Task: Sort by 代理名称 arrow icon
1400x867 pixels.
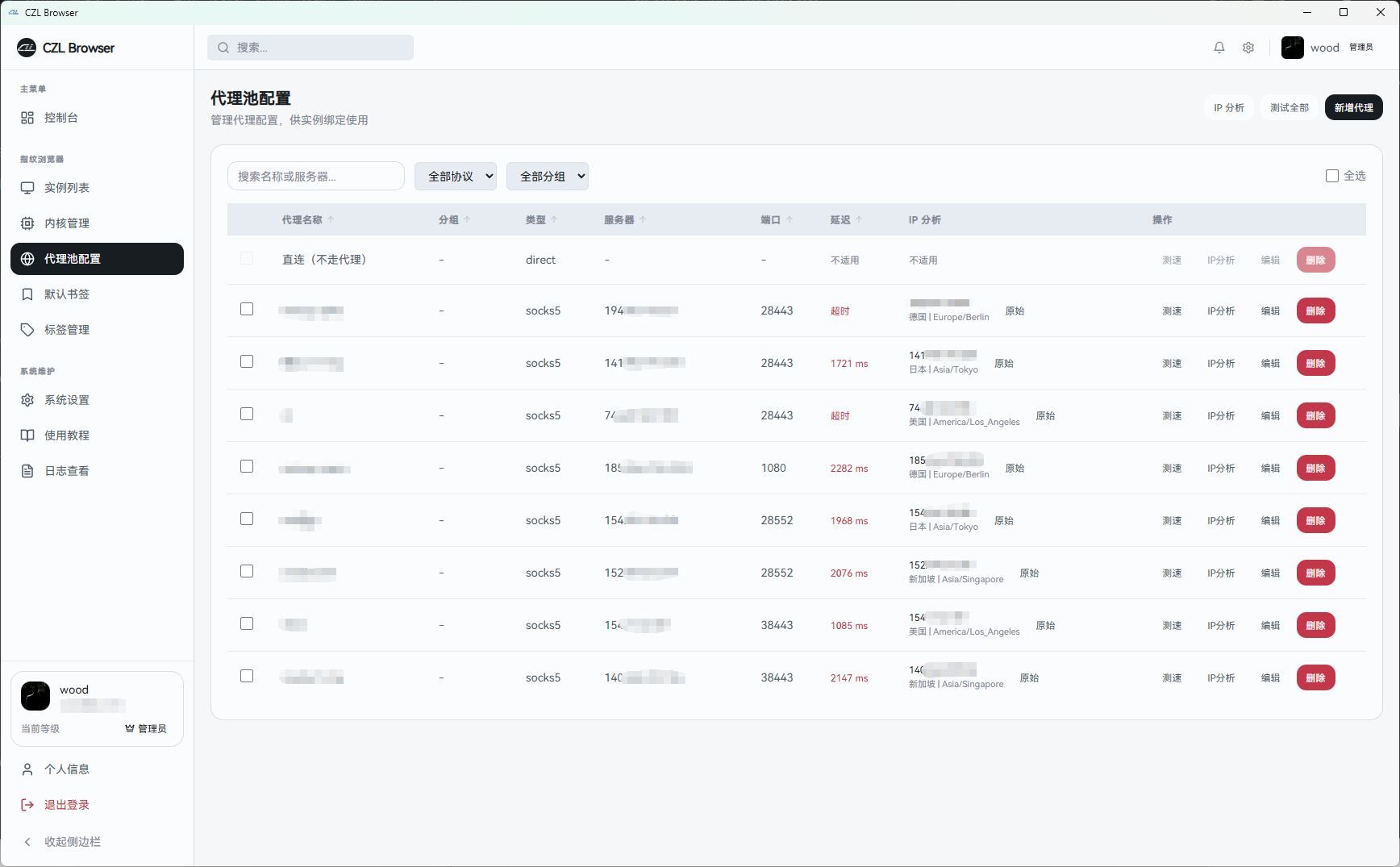Action: pos(331,219)
